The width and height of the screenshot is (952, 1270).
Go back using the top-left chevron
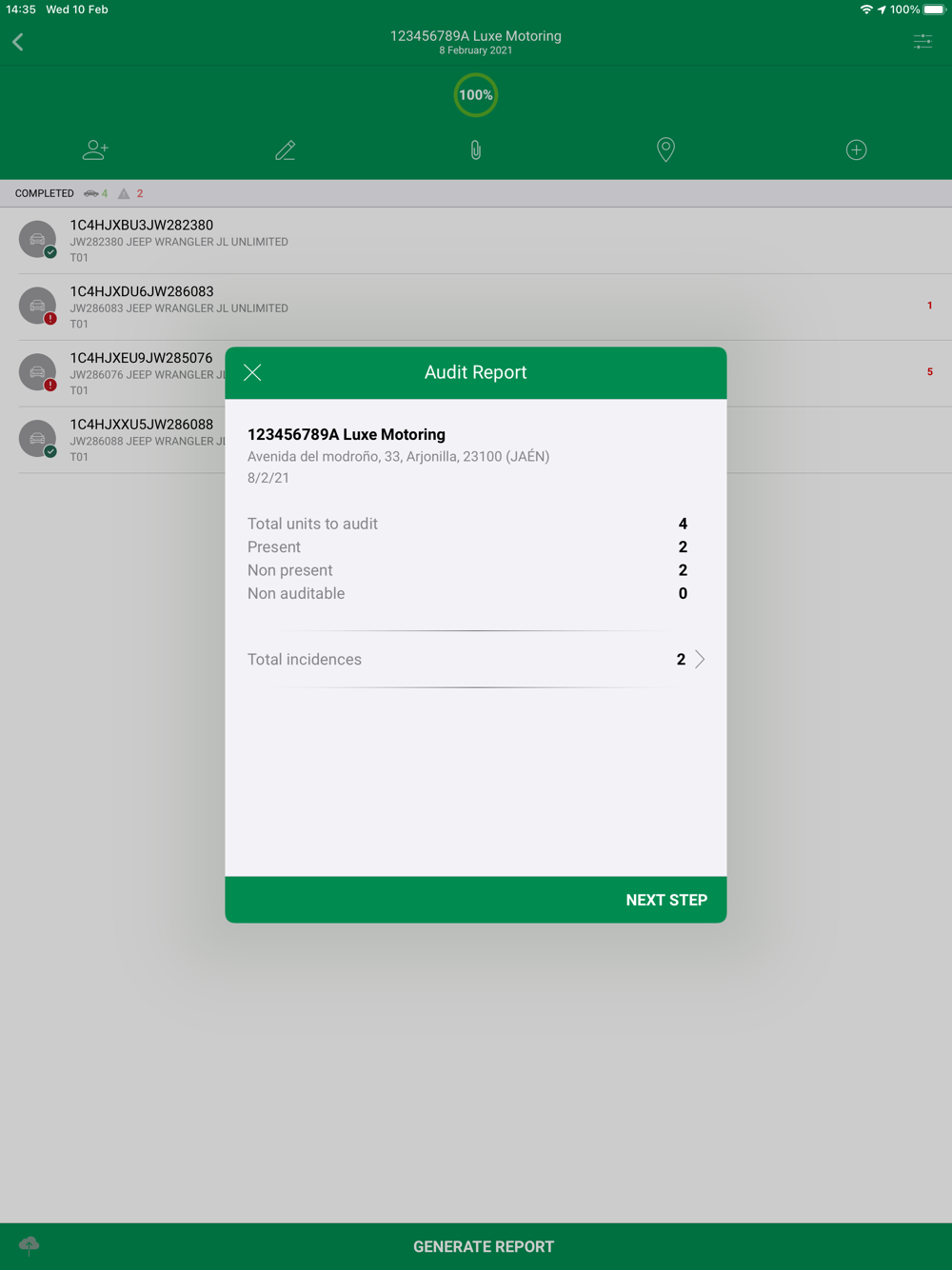click(18, 42)
